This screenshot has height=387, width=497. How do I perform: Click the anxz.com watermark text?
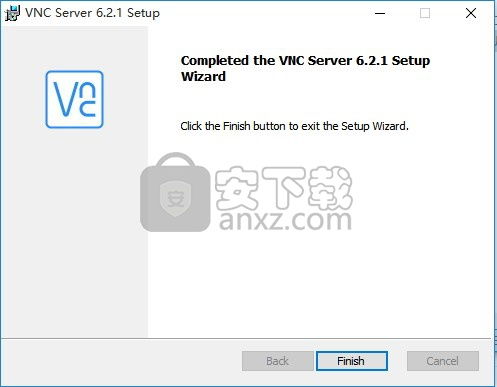coord(285,220)
